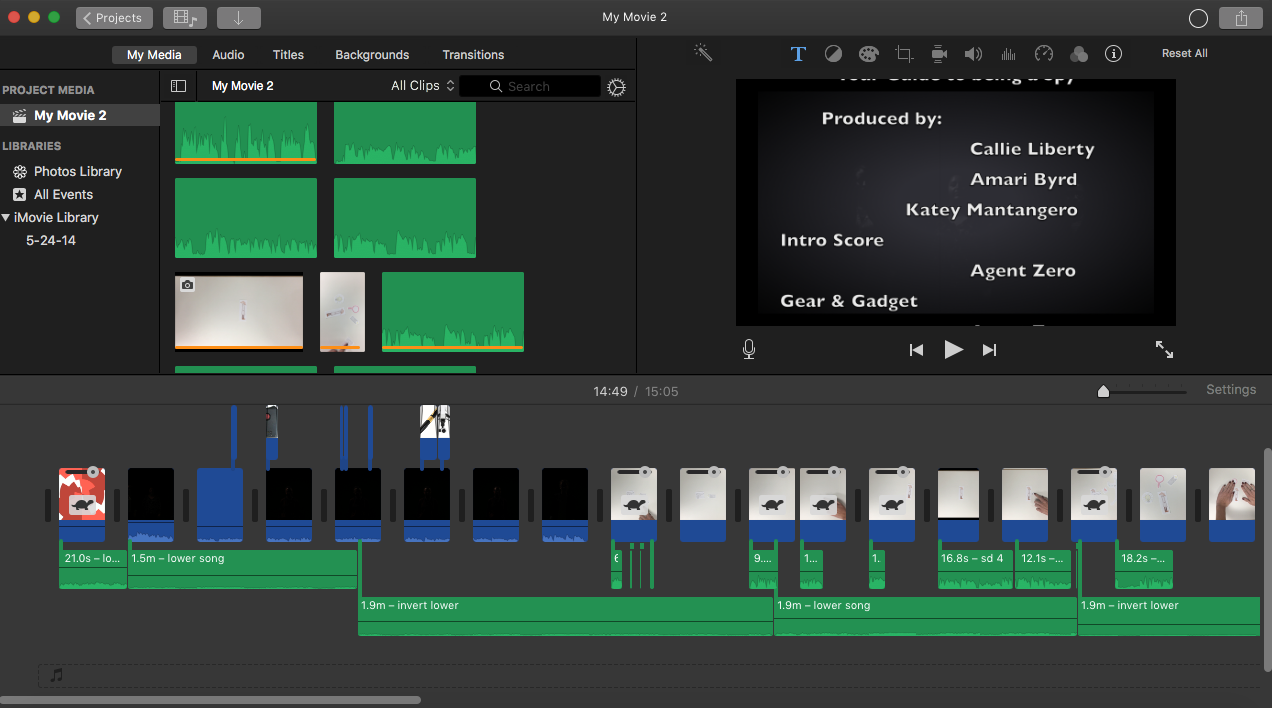Adjust the timeline zoom slider
This screenshot has width=1272, height=708.
[1103, 391]
